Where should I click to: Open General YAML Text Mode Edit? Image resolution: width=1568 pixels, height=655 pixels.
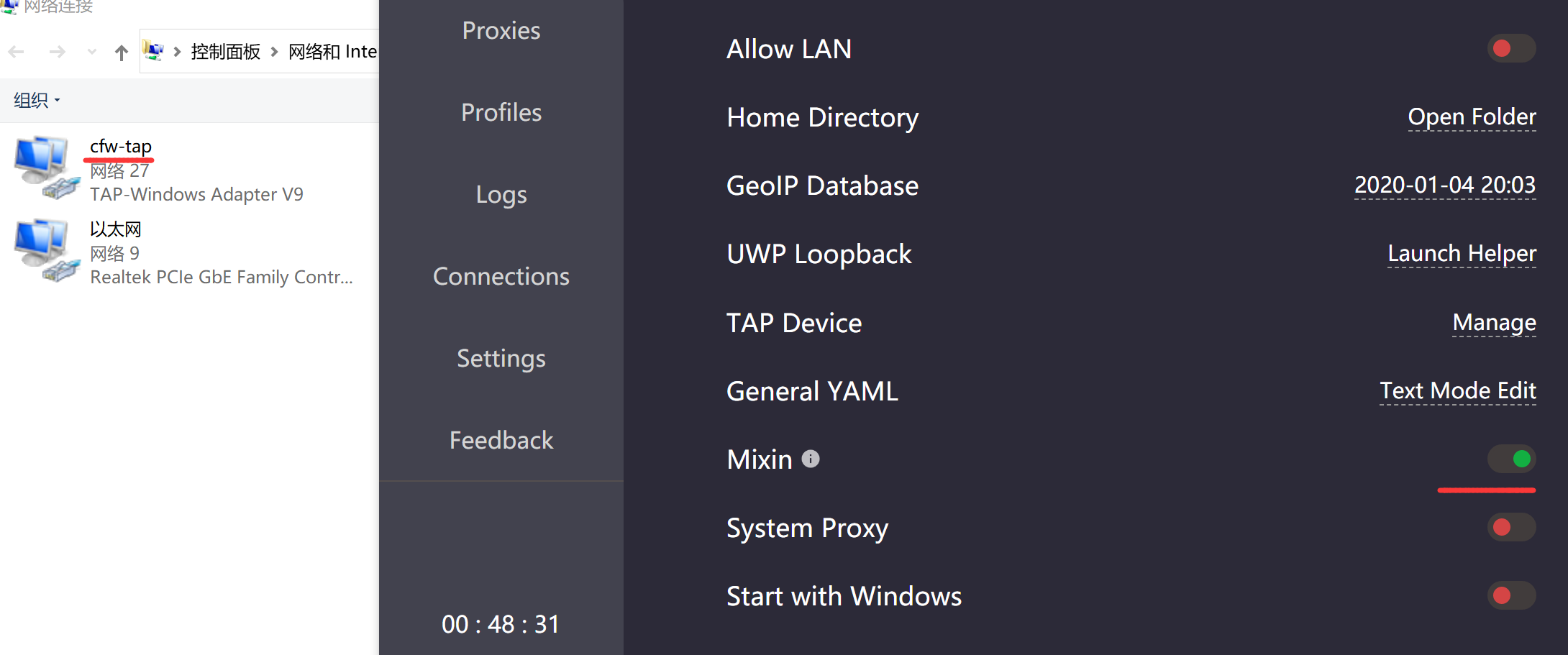[1457, 390]
